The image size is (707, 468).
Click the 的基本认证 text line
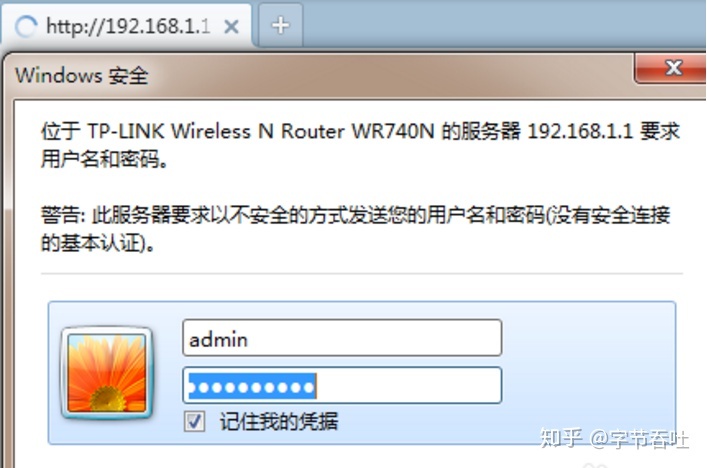tap(97, 243)
